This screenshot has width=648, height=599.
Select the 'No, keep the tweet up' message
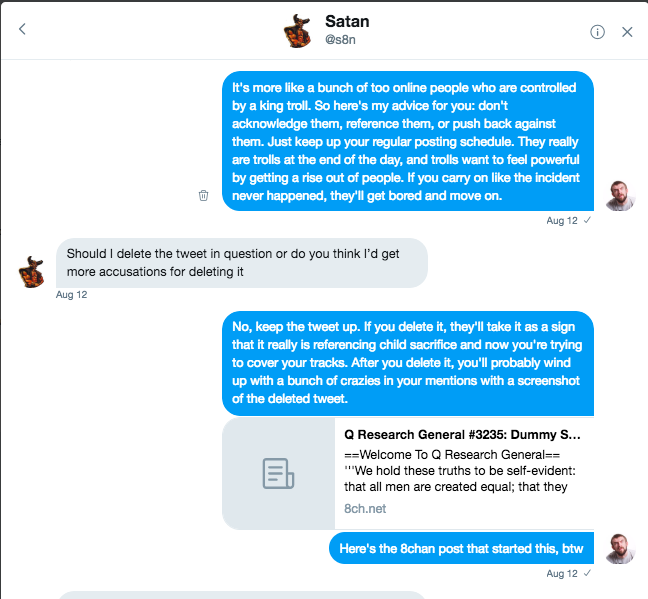(x=408, y=363)
